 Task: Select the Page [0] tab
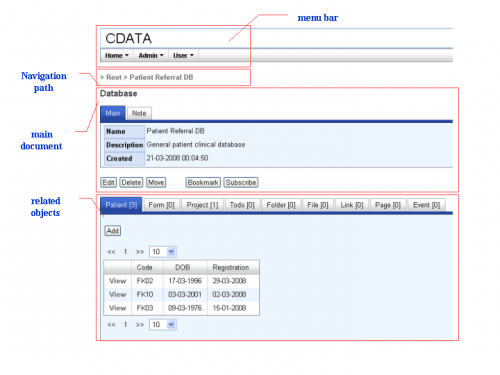click(x=388, y=205)
